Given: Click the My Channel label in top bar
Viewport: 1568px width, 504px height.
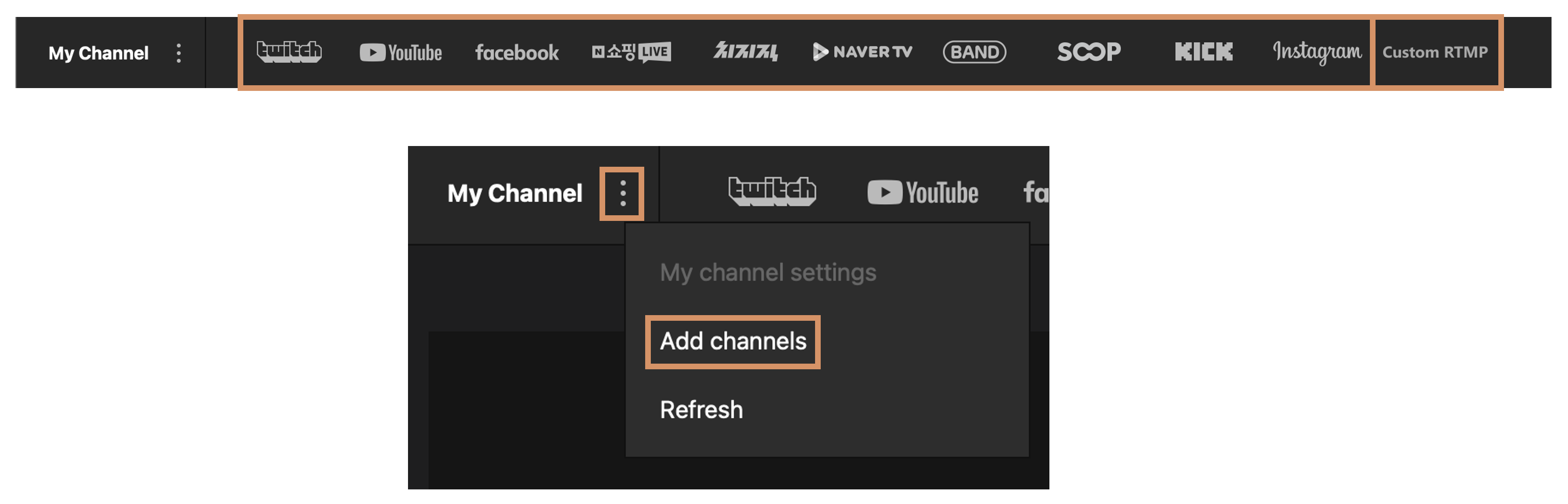Looking at the screenshot, I should [99, 53].
